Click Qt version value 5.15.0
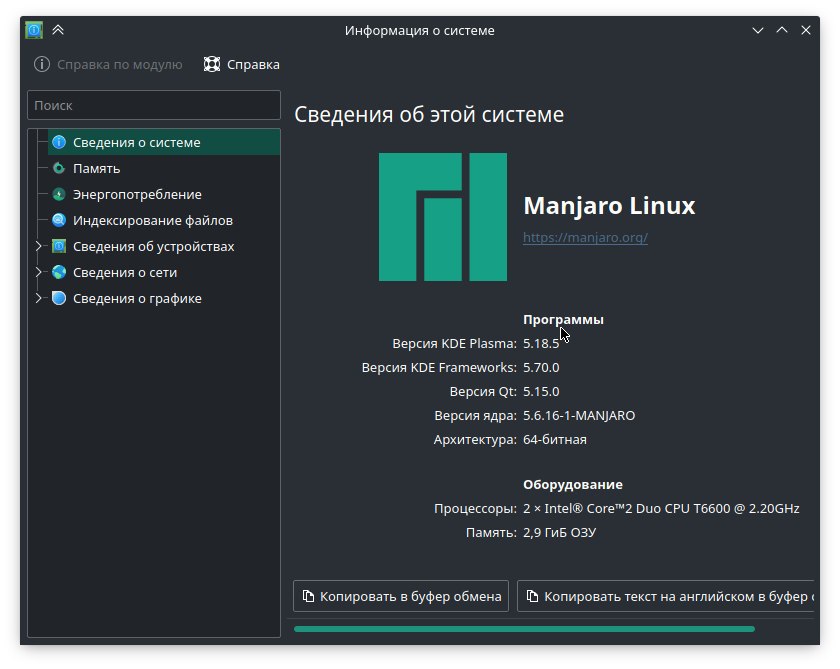The image size is (840, 669). (541, 392)
